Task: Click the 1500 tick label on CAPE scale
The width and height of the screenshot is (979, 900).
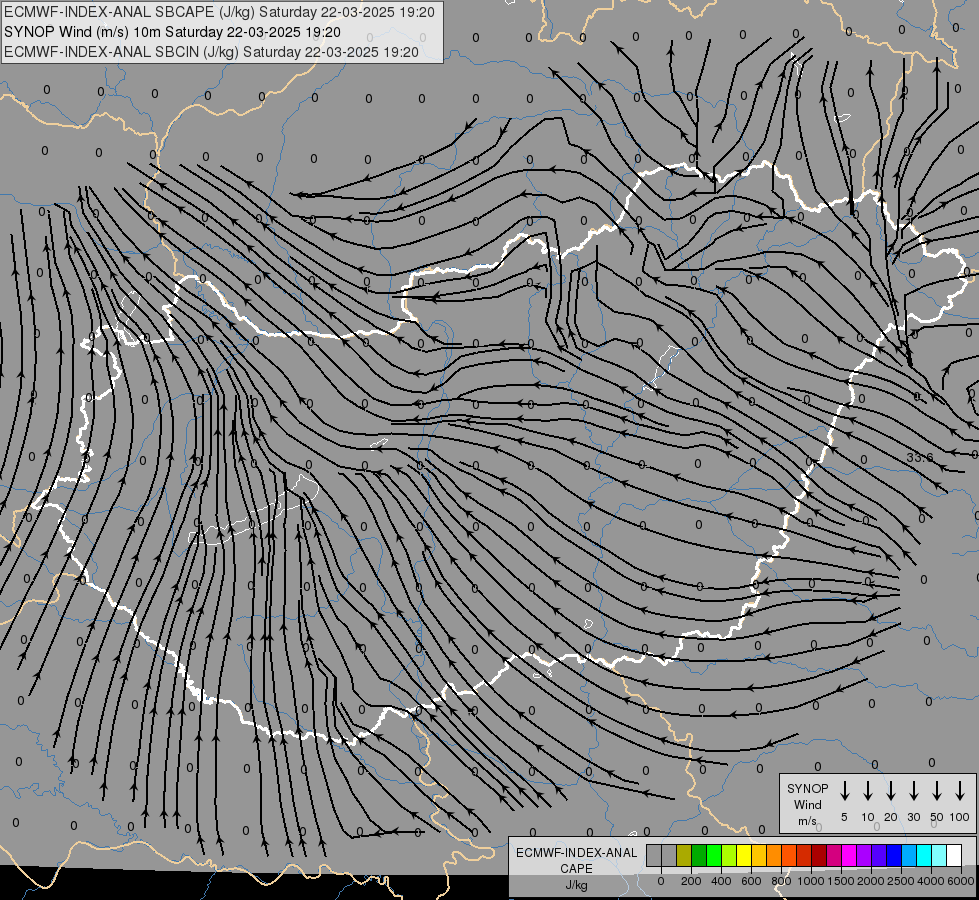Action: coord(841,881)
